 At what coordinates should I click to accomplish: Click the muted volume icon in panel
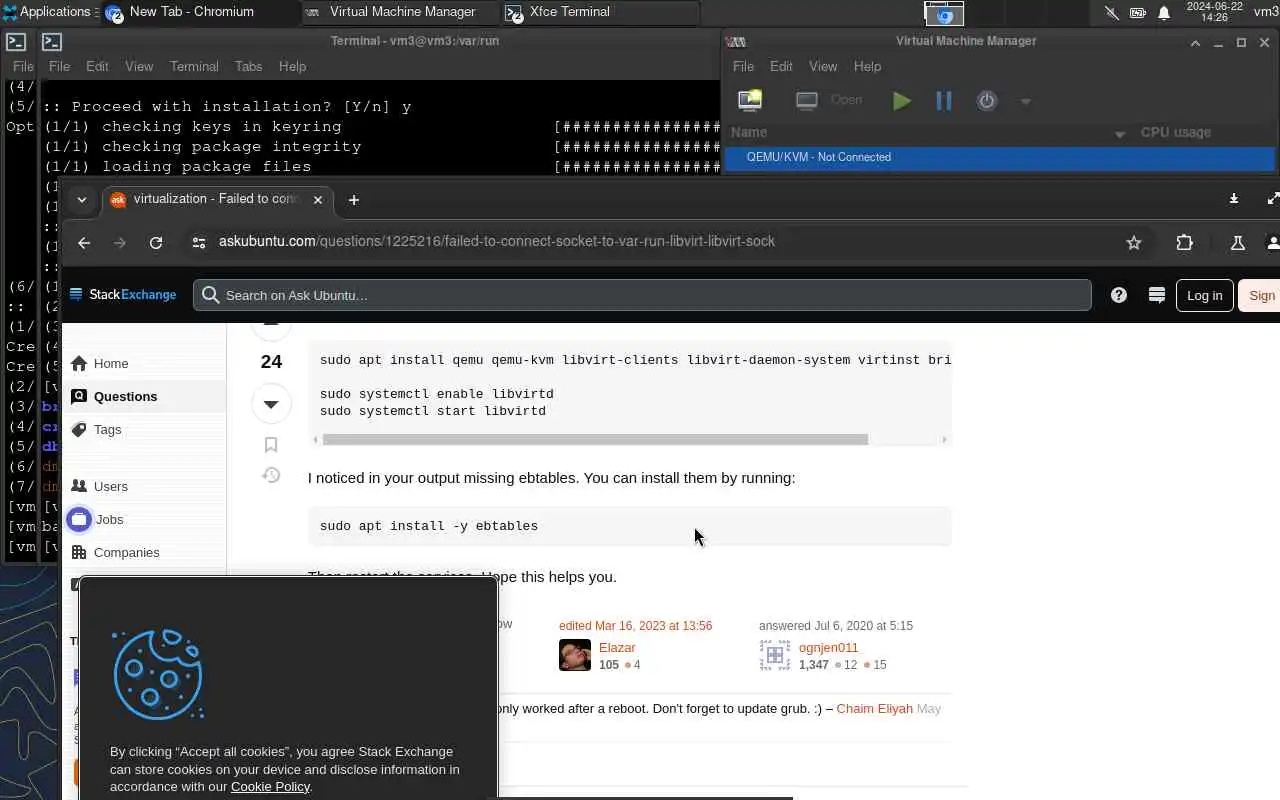tap(1112, 13)
